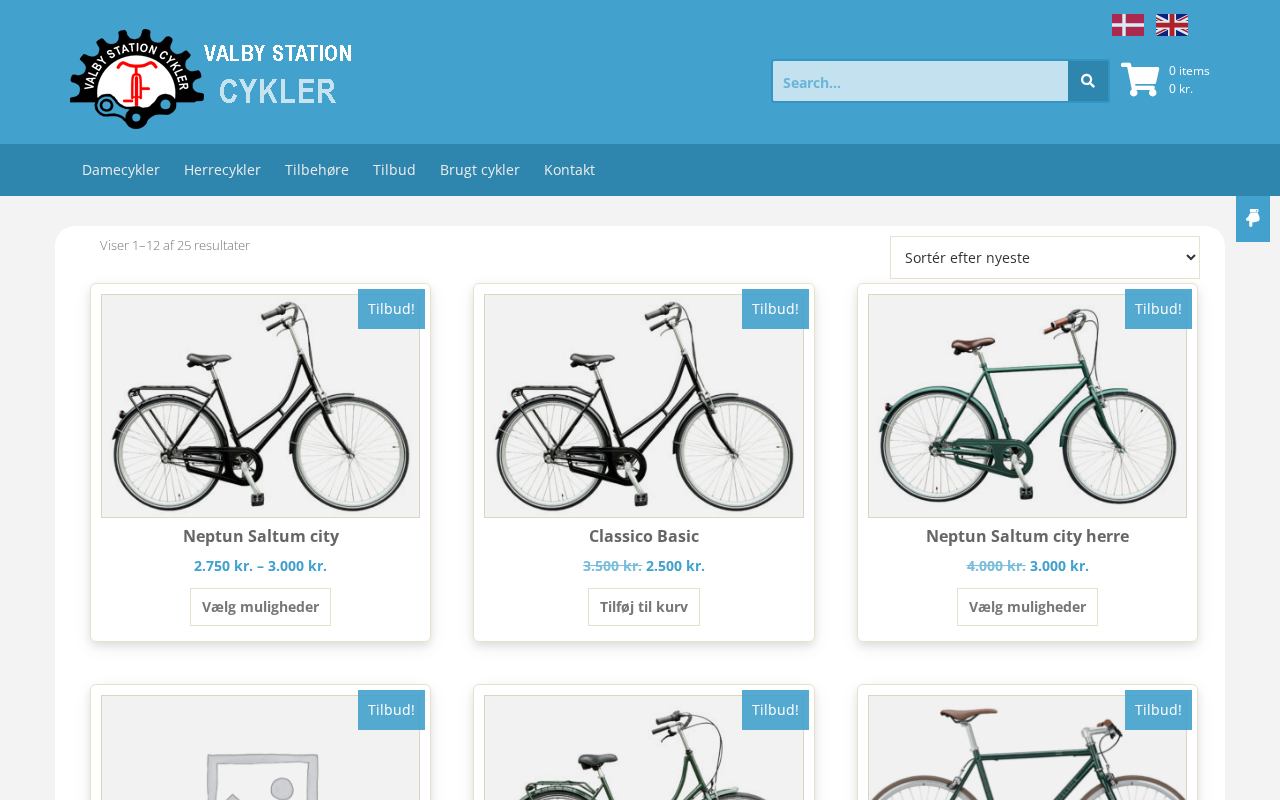This screenshot has width=1280, height=800.
Task: Focus the Search input field
Action: coord(920,82)
